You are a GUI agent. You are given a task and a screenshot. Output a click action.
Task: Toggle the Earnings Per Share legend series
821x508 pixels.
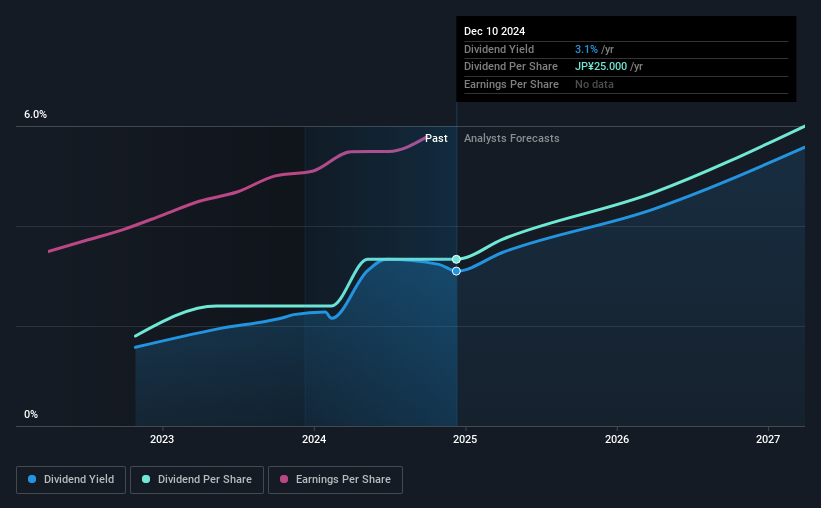pos(335,480)
